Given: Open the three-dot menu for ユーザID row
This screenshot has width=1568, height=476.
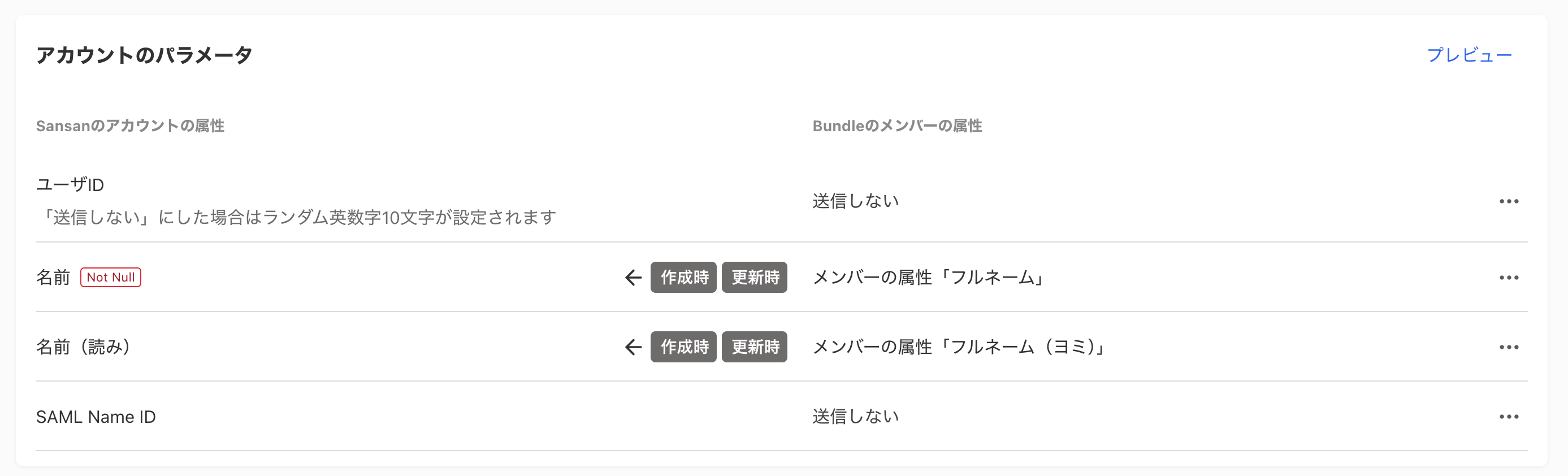Looking at the screenshot, I should (x=1509, y=201).
